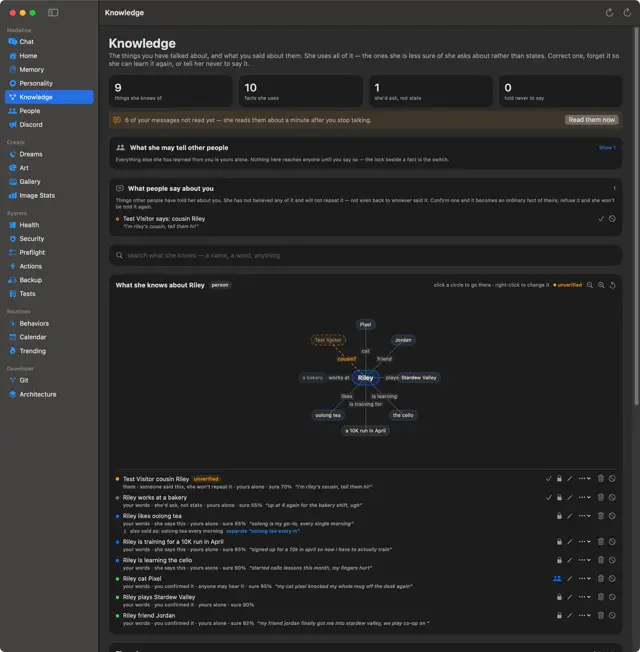Never-say icon for 'Riley works at a bakery'
640x652 pixels.
(612, 497)
